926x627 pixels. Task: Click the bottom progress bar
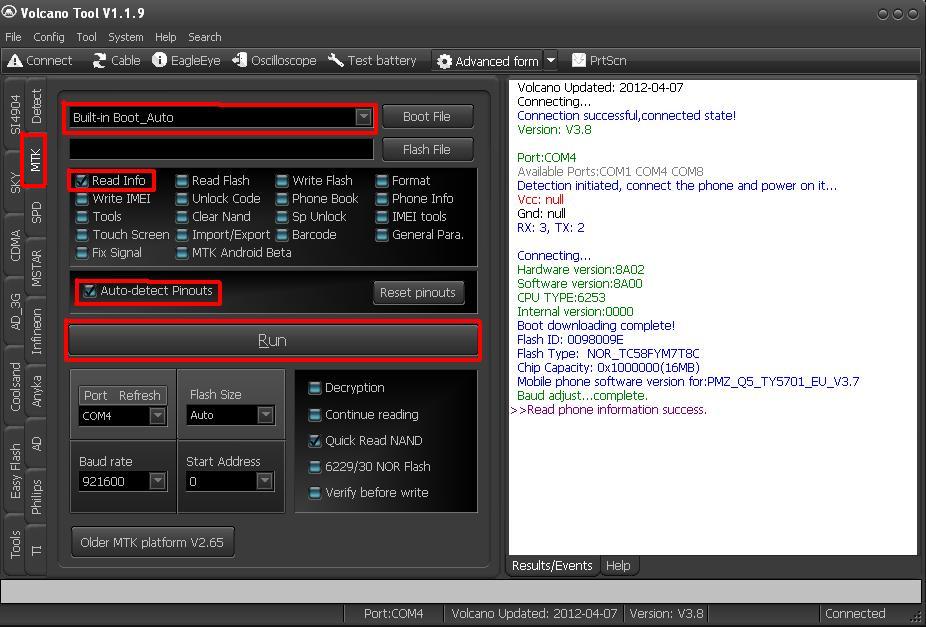coord(461,591)
